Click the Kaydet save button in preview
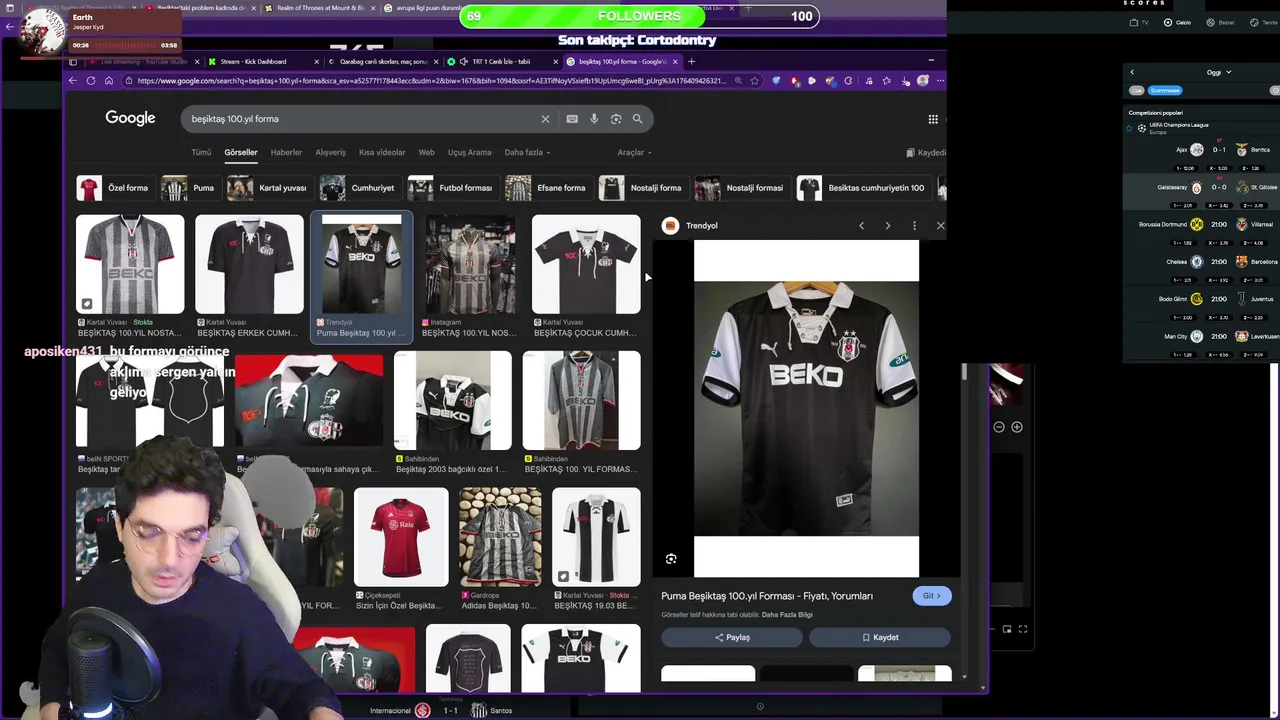Screen dimensions: 1280x720 point(880,637)
